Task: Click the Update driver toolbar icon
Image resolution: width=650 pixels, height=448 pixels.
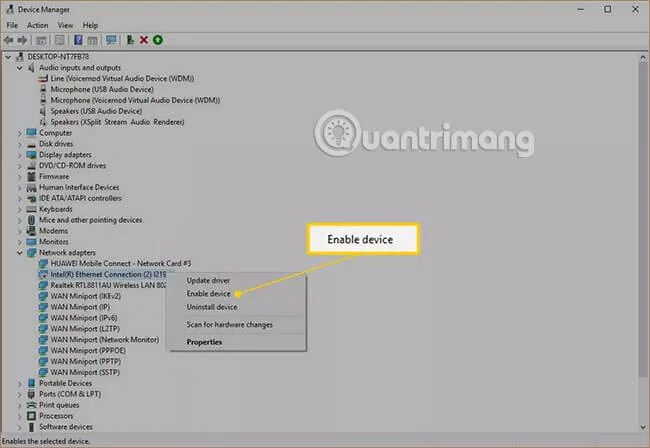Action: coord(130,40)
